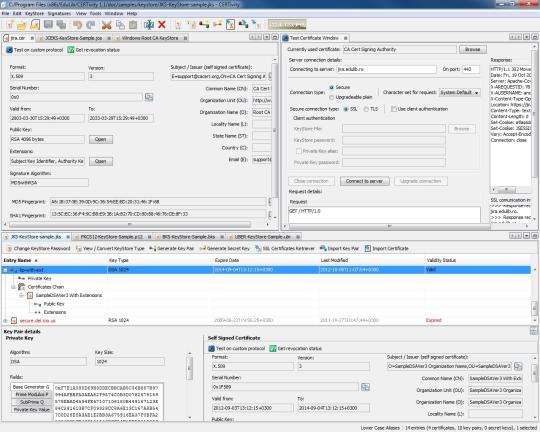The width and height of the screenshot is (540, 432).
Task: Click Generate Key Pair toolbar icon
Action: tap(153, 248)
